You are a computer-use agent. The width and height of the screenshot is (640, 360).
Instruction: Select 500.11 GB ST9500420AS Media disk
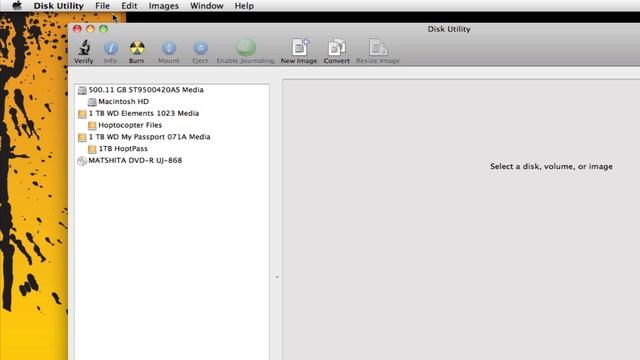[146, 90]
